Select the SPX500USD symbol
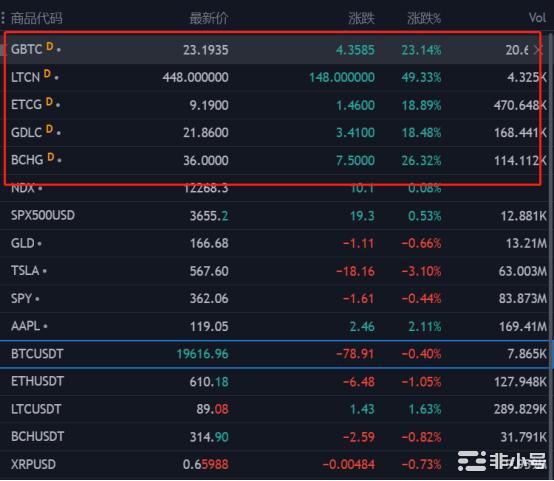The height and width of the screenshot is (481, 554). coord(43,215)
